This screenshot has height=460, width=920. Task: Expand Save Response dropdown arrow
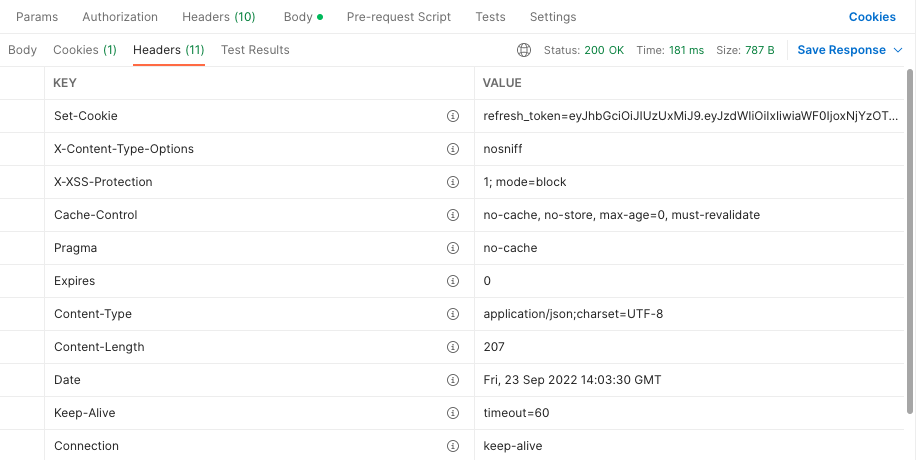coord(898,50)
